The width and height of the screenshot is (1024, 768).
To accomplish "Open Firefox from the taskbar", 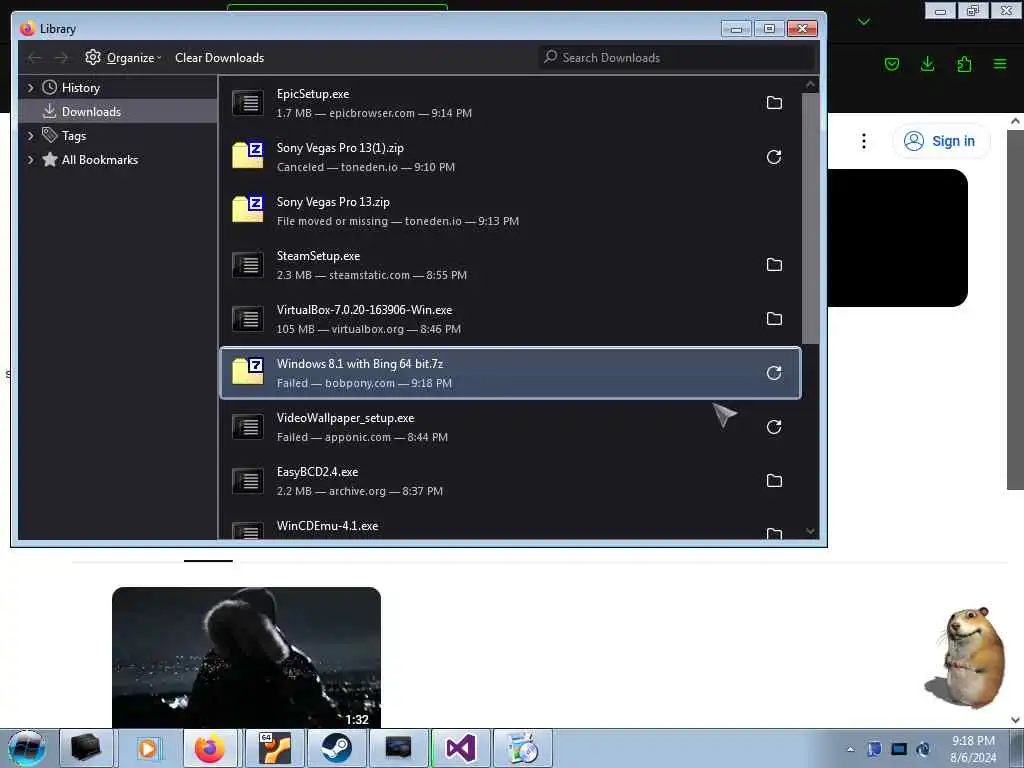I will coord(210,748).
